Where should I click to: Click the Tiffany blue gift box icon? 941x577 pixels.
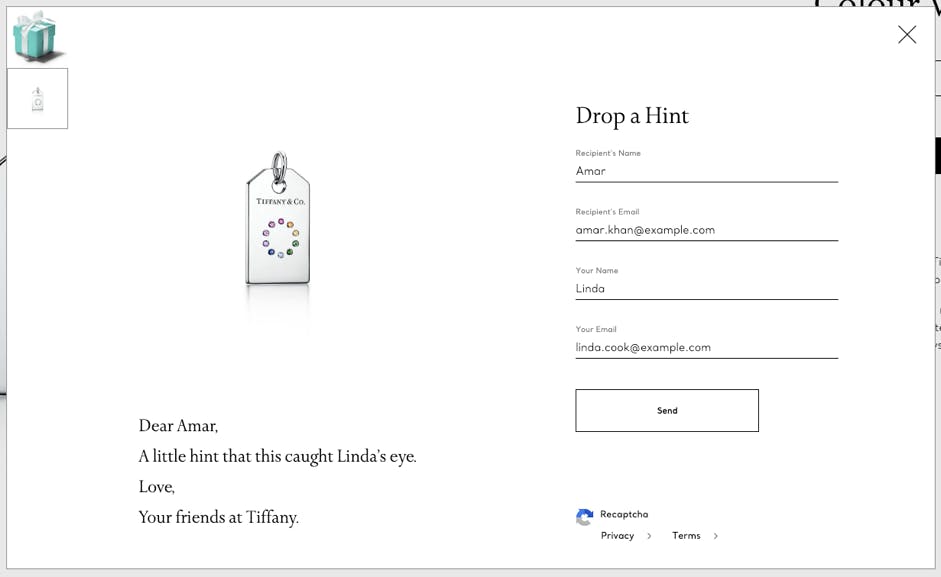(37, 36)
